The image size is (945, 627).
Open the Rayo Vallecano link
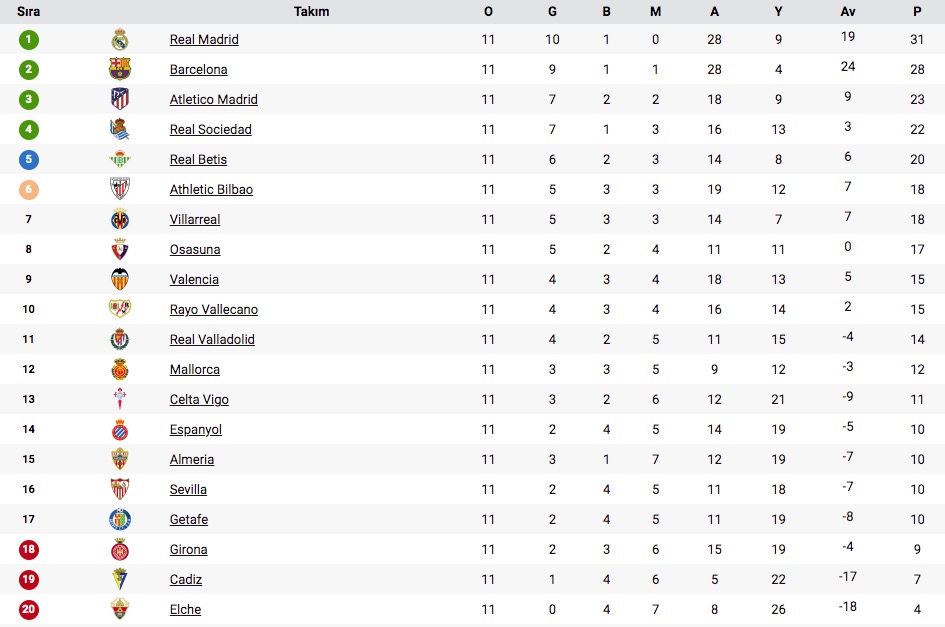pyautogui.click(x=213, y=309)
